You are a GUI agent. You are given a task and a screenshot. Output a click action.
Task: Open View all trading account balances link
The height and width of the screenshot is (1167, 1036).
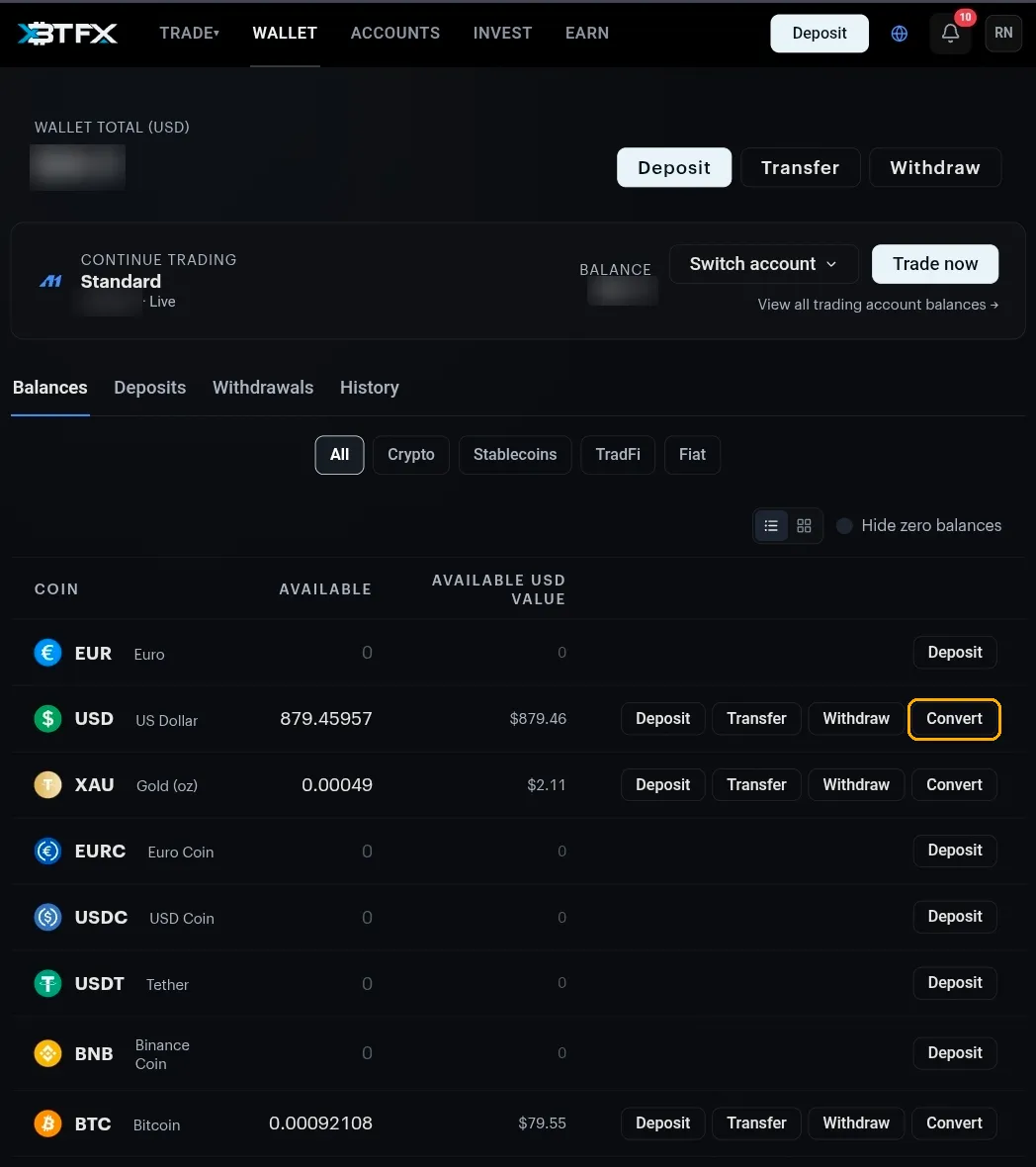(x=878, y=305)
